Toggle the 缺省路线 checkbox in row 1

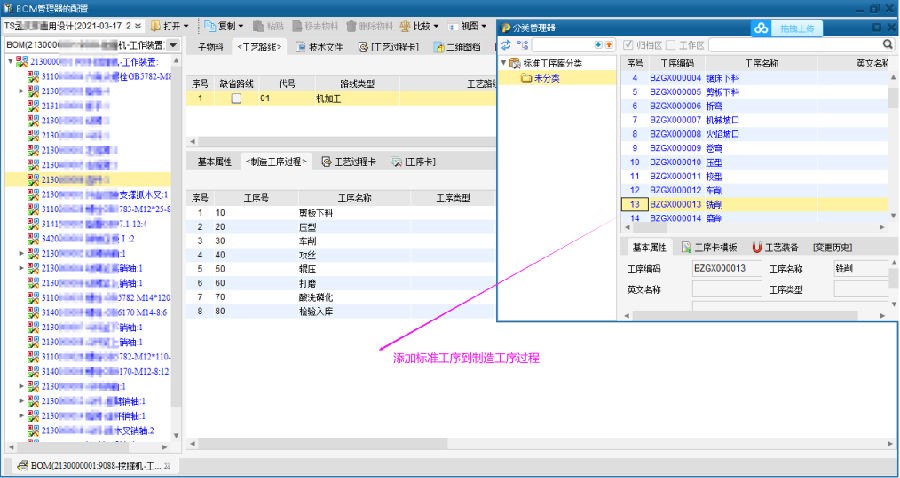(237, 99)
